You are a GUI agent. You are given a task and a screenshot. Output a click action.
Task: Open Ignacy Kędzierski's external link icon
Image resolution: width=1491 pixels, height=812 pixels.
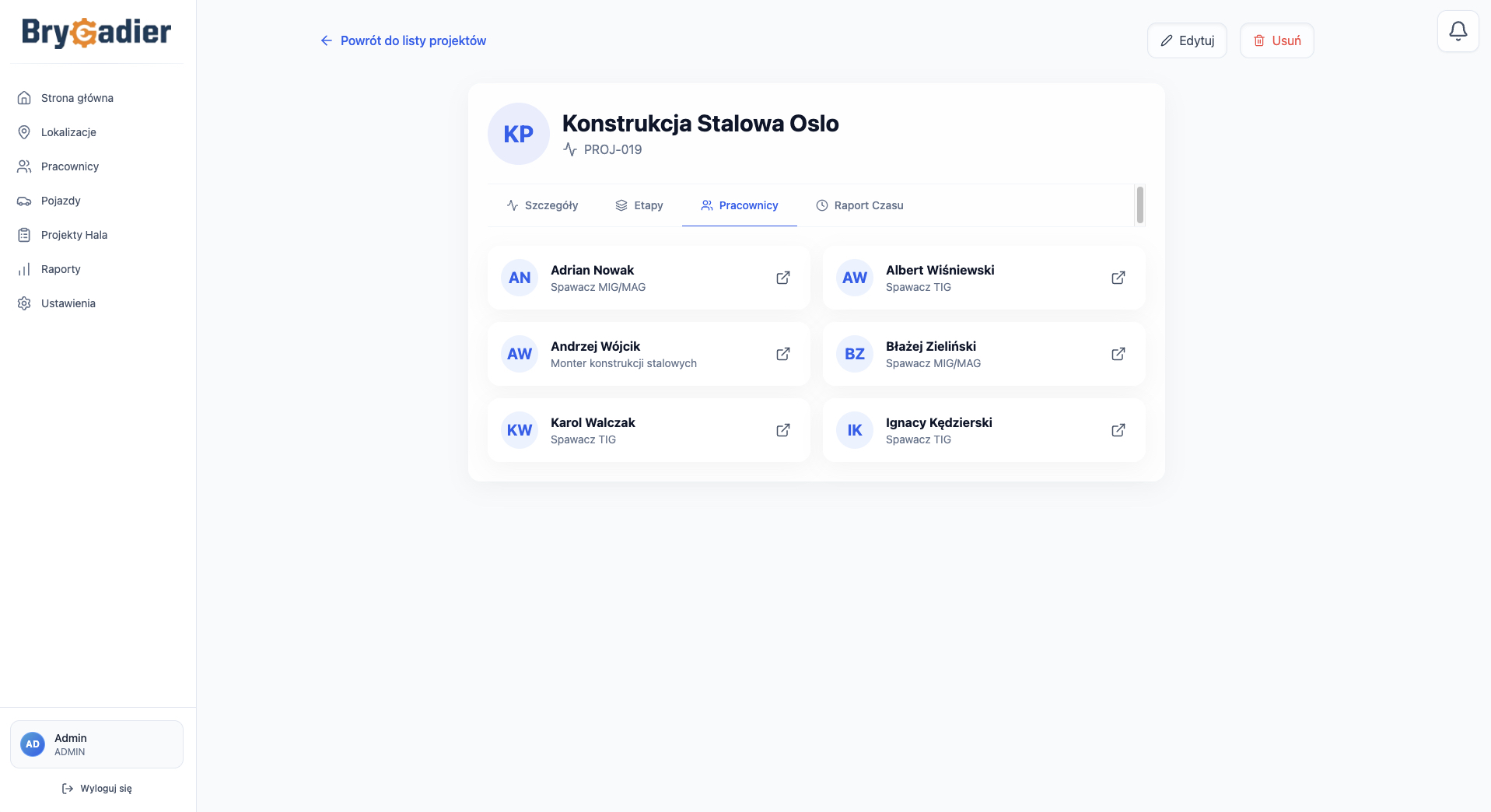point(1118,430)
